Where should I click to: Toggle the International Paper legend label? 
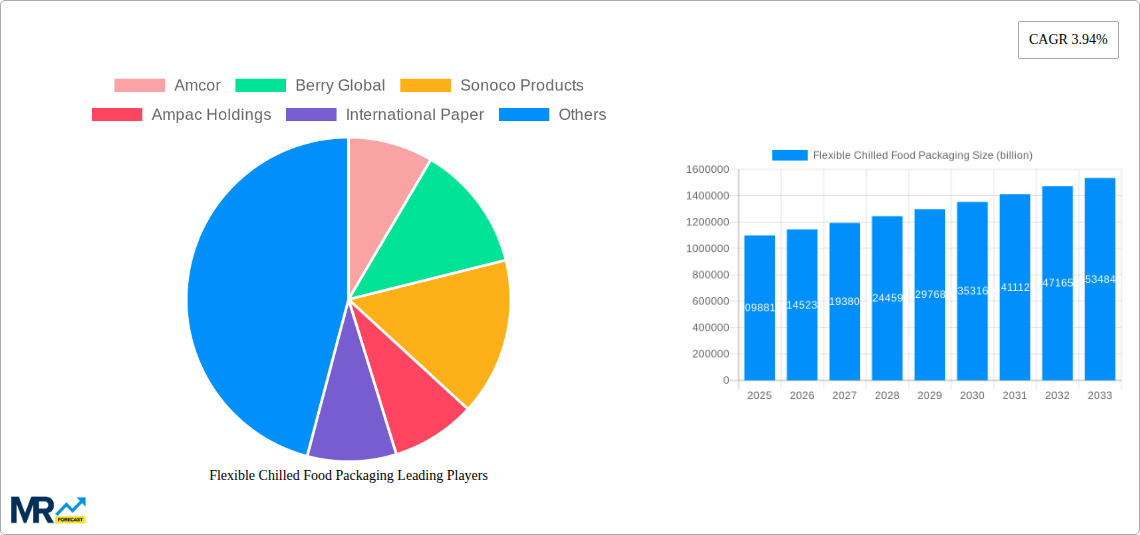point(414,115)
